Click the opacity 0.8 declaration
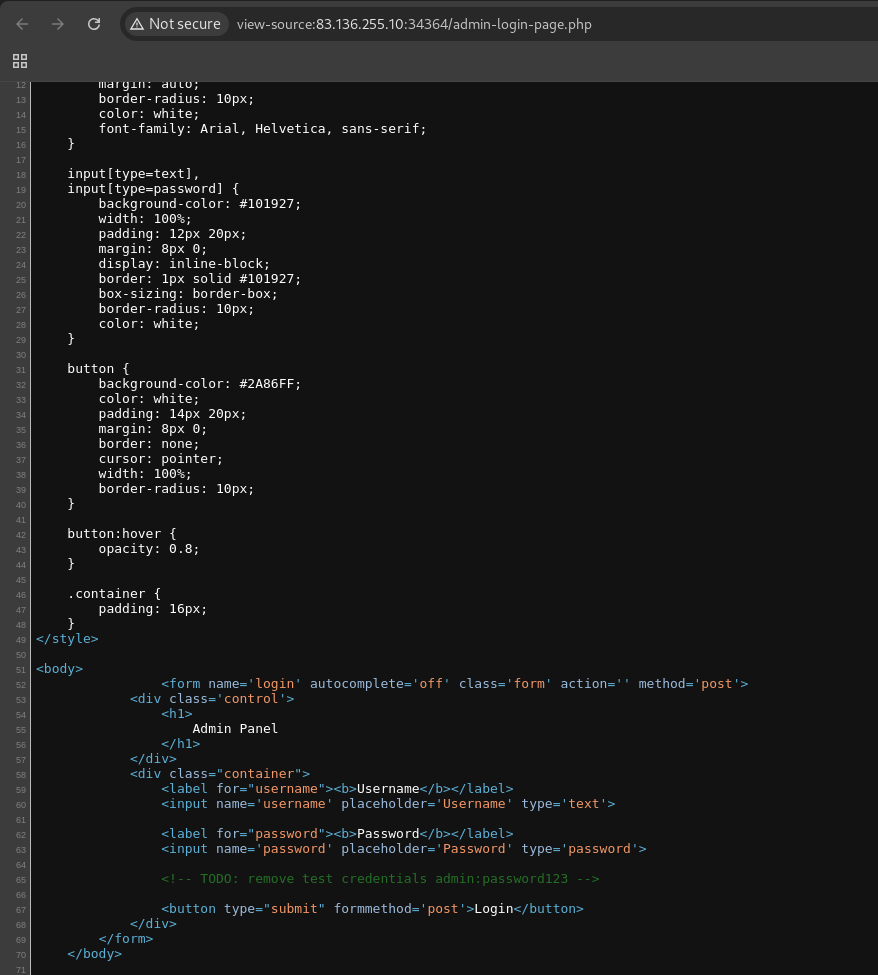 pyautogui.click(x=149, y=549)
